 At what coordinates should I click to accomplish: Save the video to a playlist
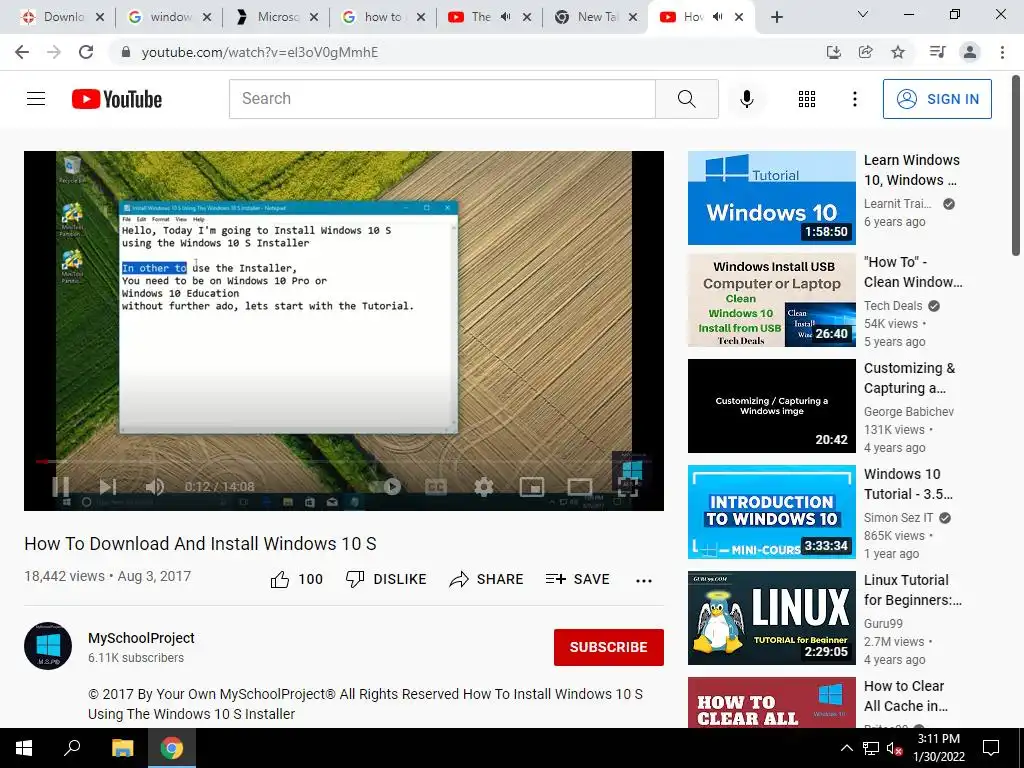pos(577,579)
